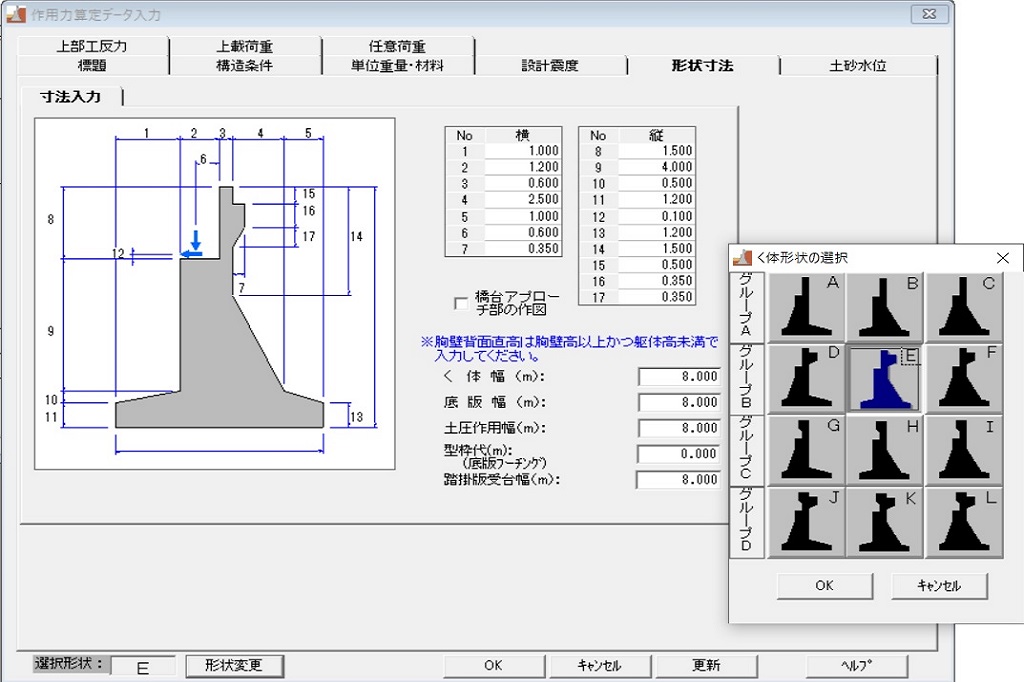Switch to the 単位重量・材料 tab

click(397, 65)
